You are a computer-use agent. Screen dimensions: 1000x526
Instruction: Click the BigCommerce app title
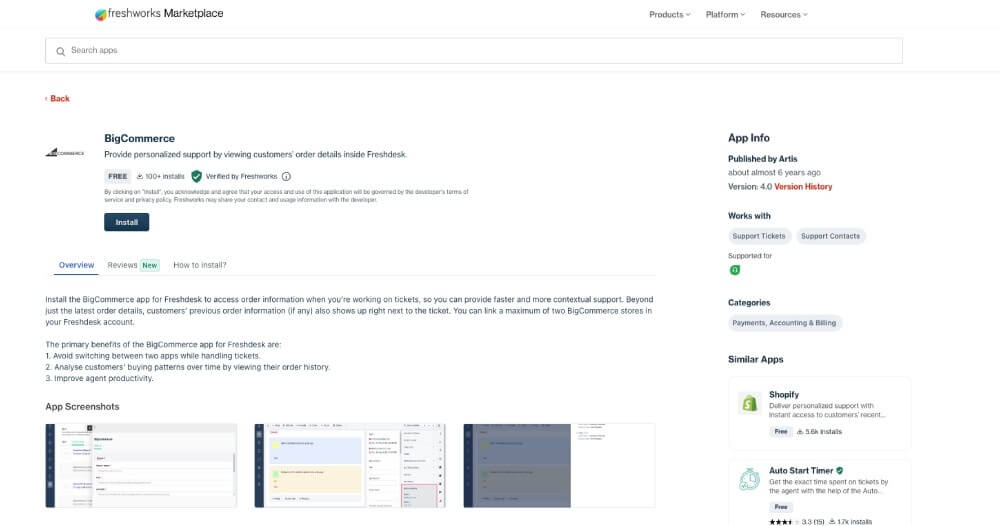140,138
